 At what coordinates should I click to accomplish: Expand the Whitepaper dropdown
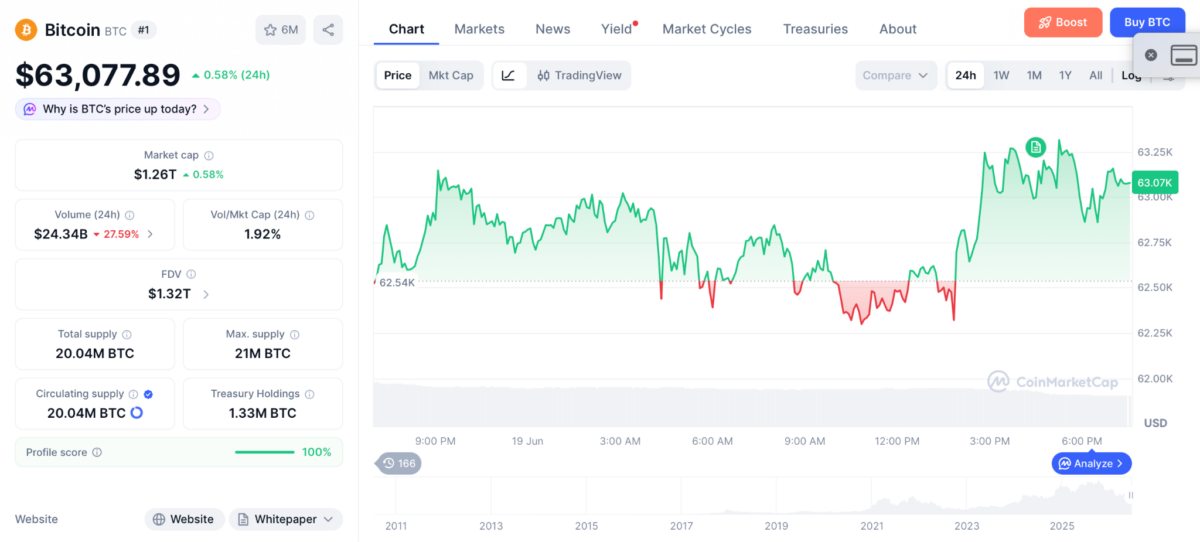tap(286, 519)
